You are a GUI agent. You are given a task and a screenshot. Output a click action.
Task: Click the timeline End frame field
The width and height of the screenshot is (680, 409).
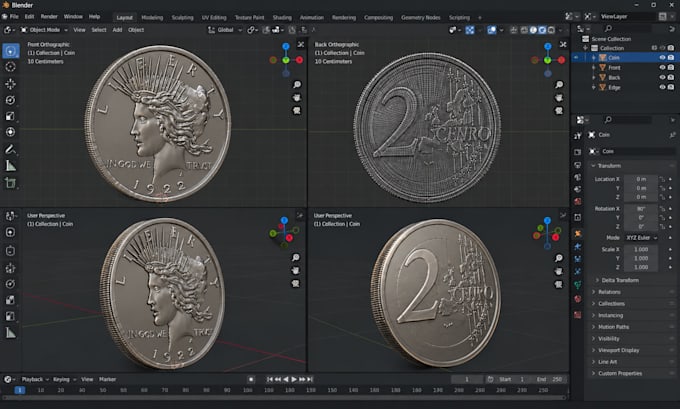tap(549, 380)
